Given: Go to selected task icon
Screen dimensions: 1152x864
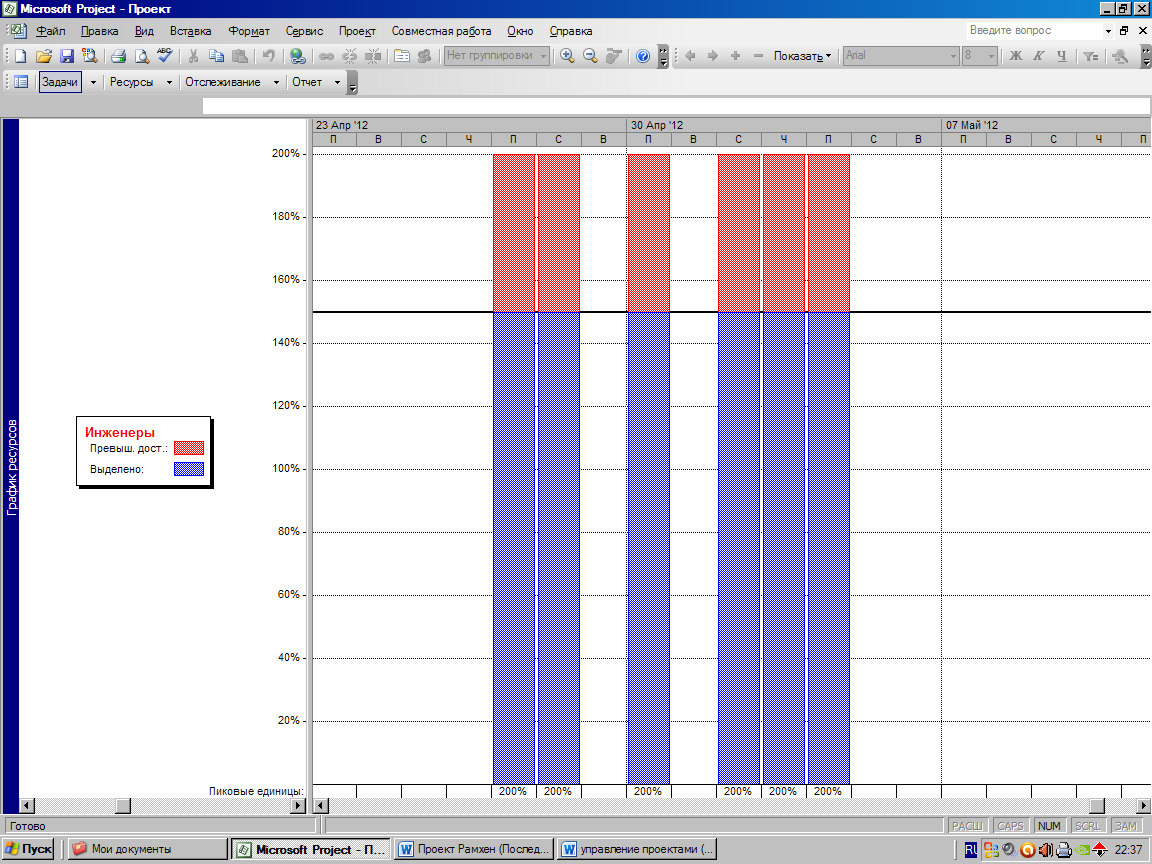Looking at the screenshot, I should coord(613,56).
